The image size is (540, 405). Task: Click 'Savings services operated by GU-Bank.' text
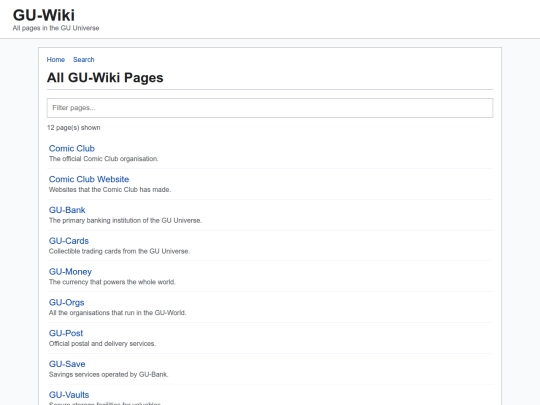click(108, 374)
